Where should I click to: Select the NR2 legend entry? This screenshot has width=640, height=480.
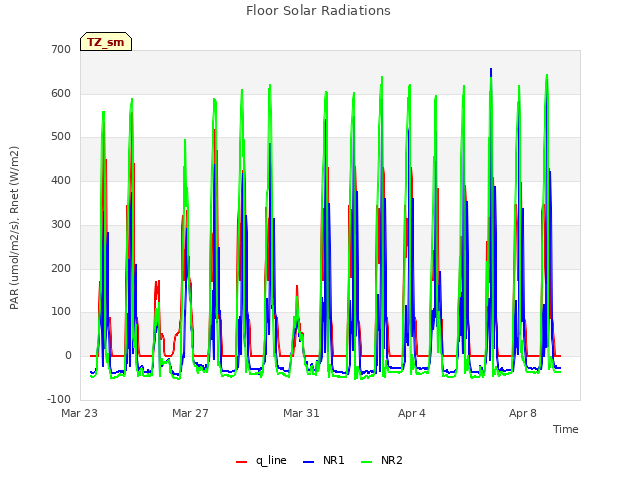coord(382,460)
